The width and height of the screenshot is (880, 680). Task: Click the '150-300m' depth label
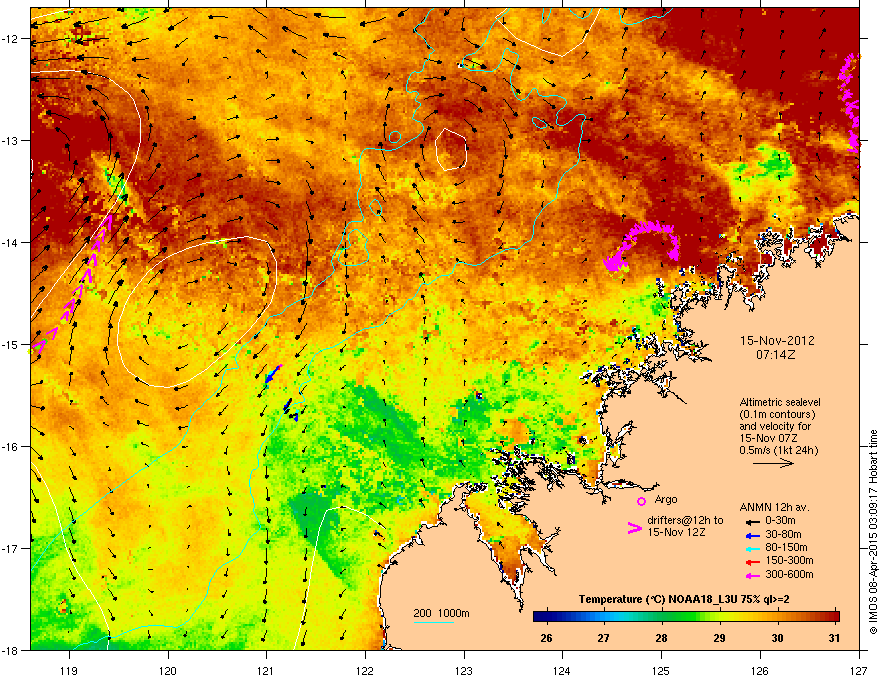[789, 560]
